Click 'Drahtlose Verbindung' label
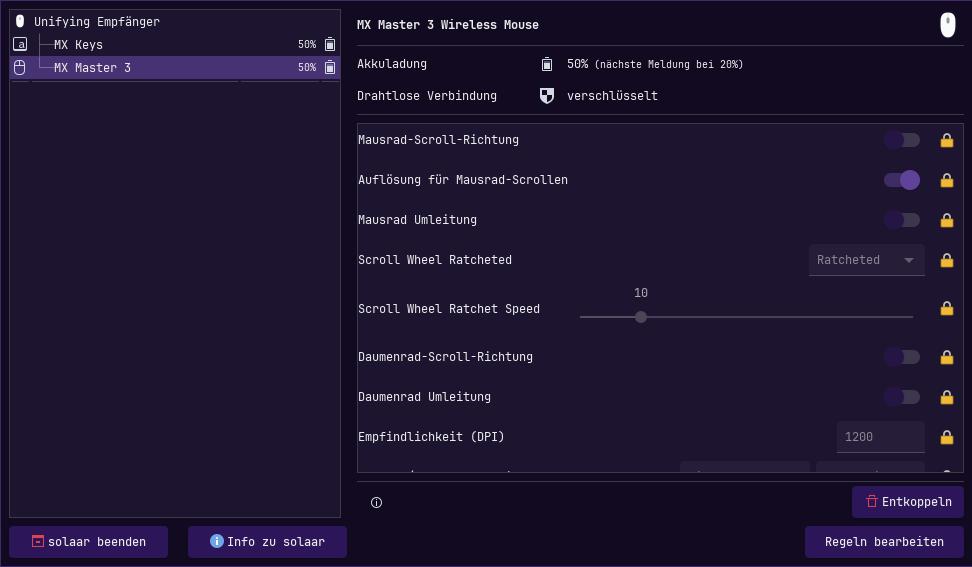Viewport: 972px width, 567px height. (426, 95)
